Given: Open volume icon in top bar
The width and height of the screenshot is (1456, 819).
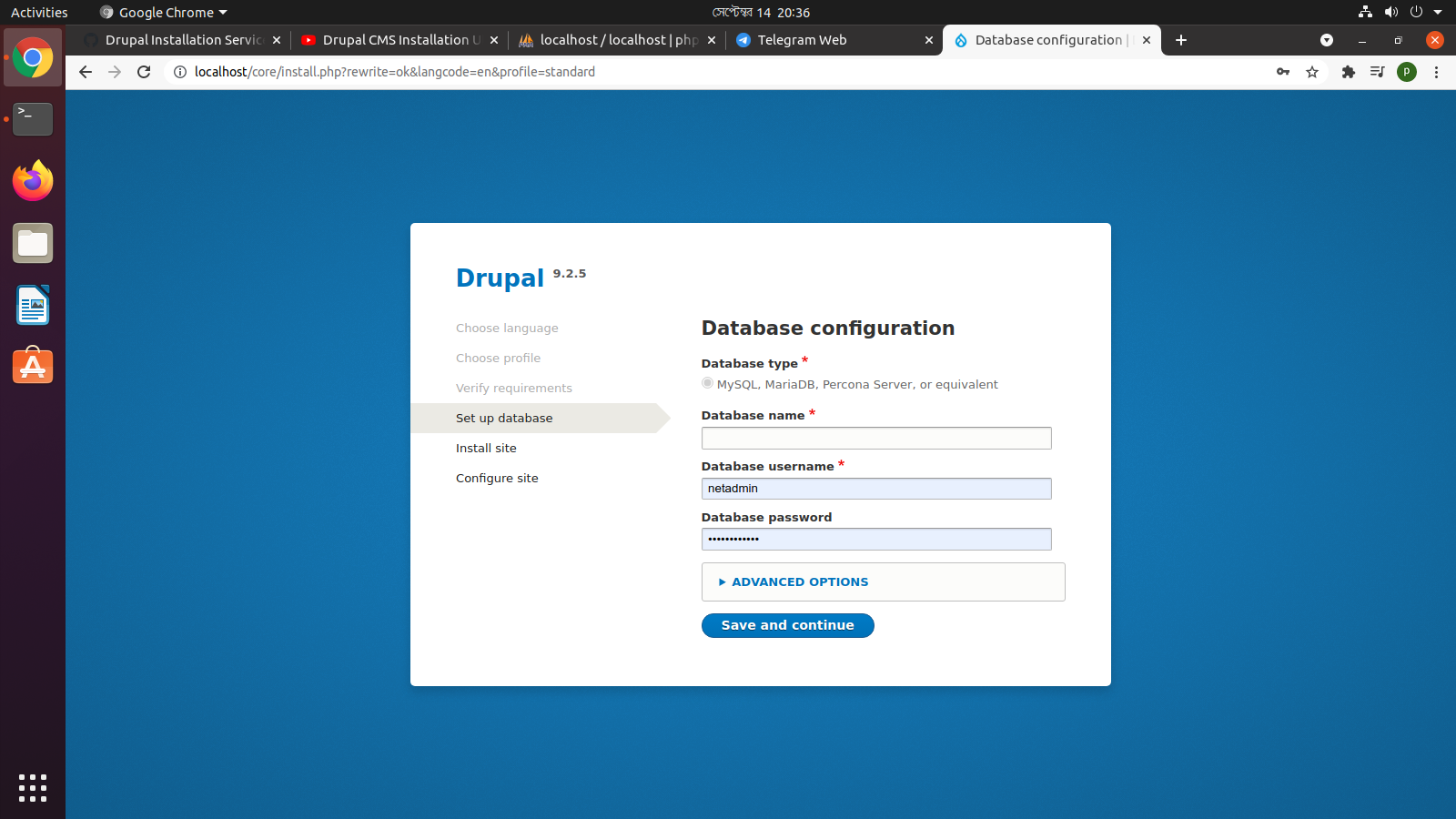Looking at the screenshot, I should (1390, 12).
